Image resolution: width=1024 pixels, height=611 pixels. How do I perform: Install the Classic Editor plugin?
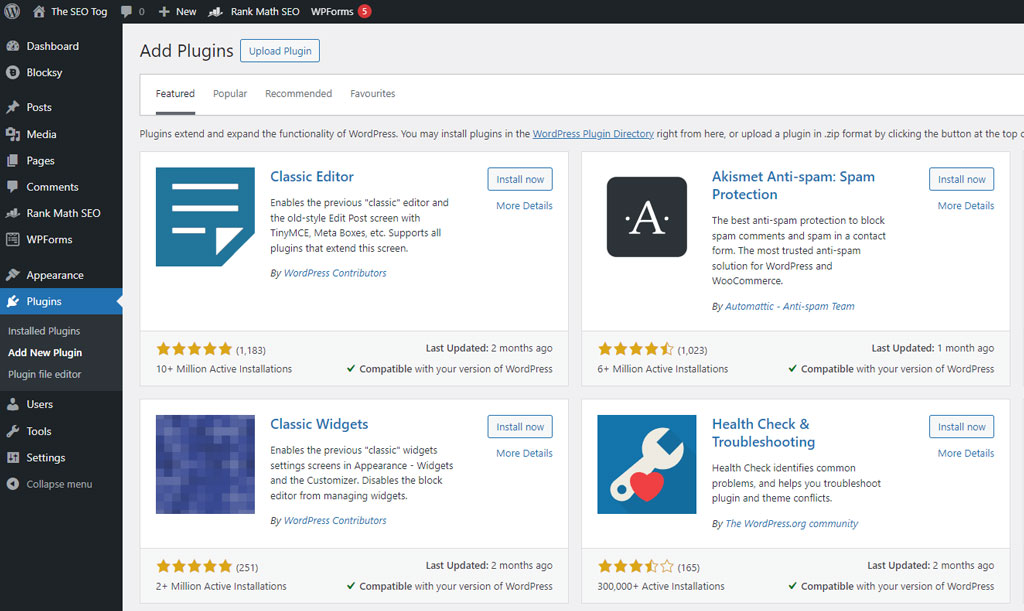point(520,180)
